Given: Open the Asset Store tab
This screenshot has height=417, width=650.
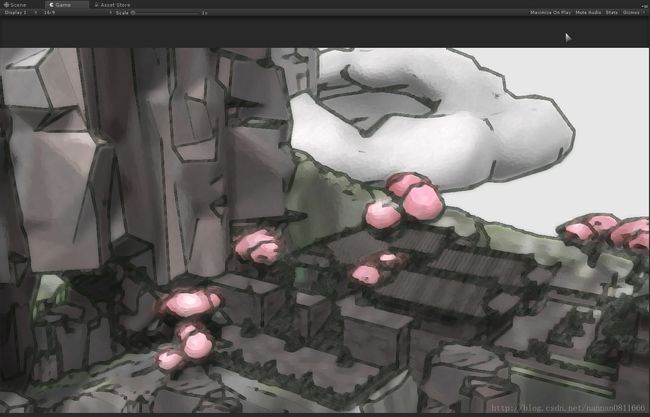Looking at the screenshot, I should pyautogui.click(x=112, y=5).
